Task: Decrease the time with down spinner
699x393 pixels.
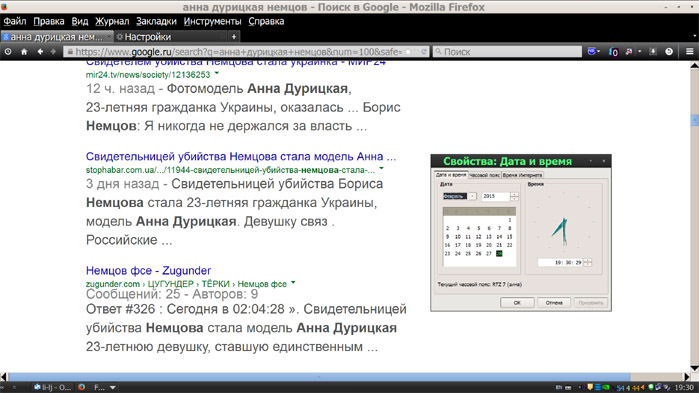Action: [588, 265]
